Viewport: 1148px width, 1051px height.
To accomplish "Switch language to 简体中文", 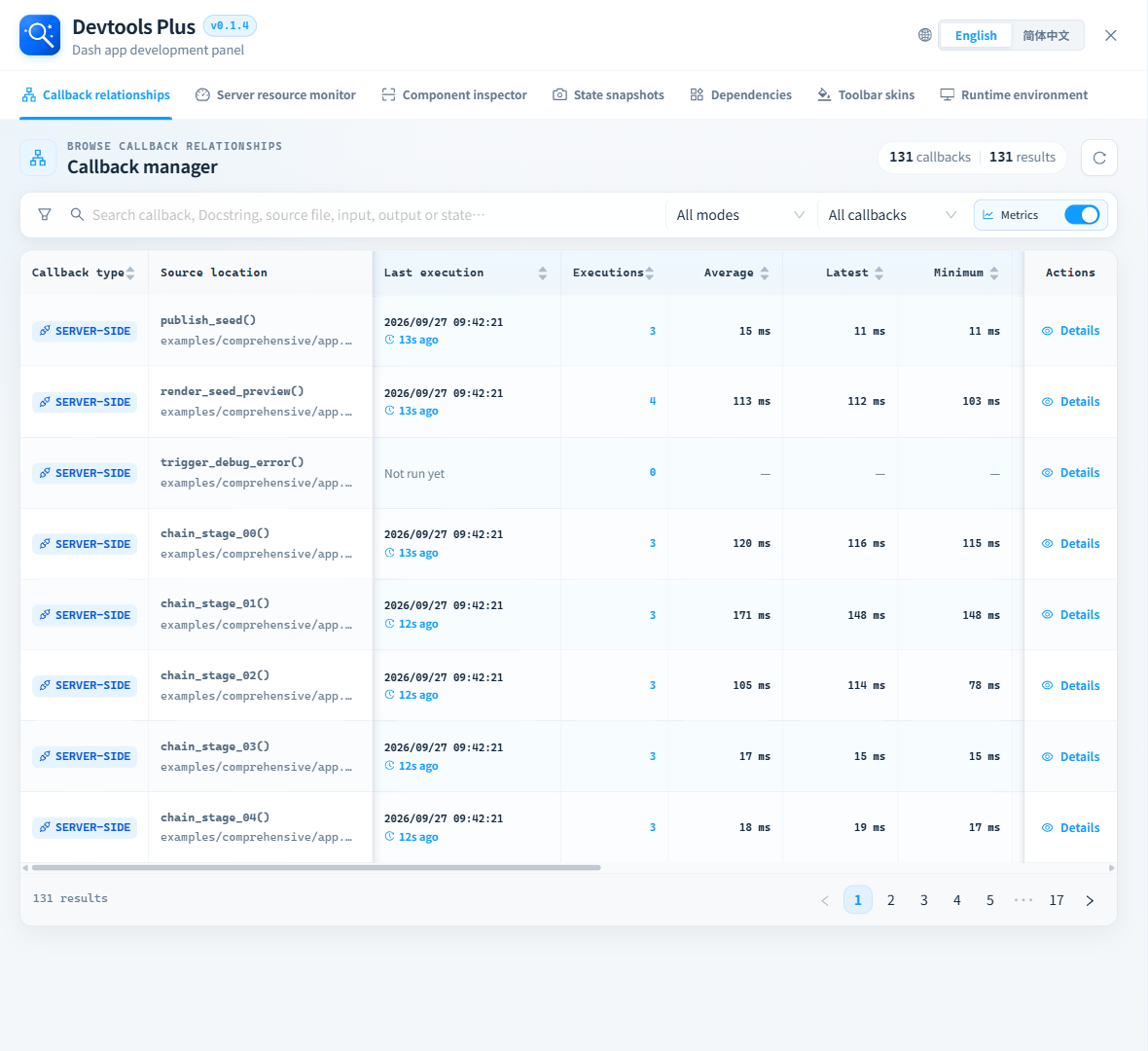I will click(1046, 35).
